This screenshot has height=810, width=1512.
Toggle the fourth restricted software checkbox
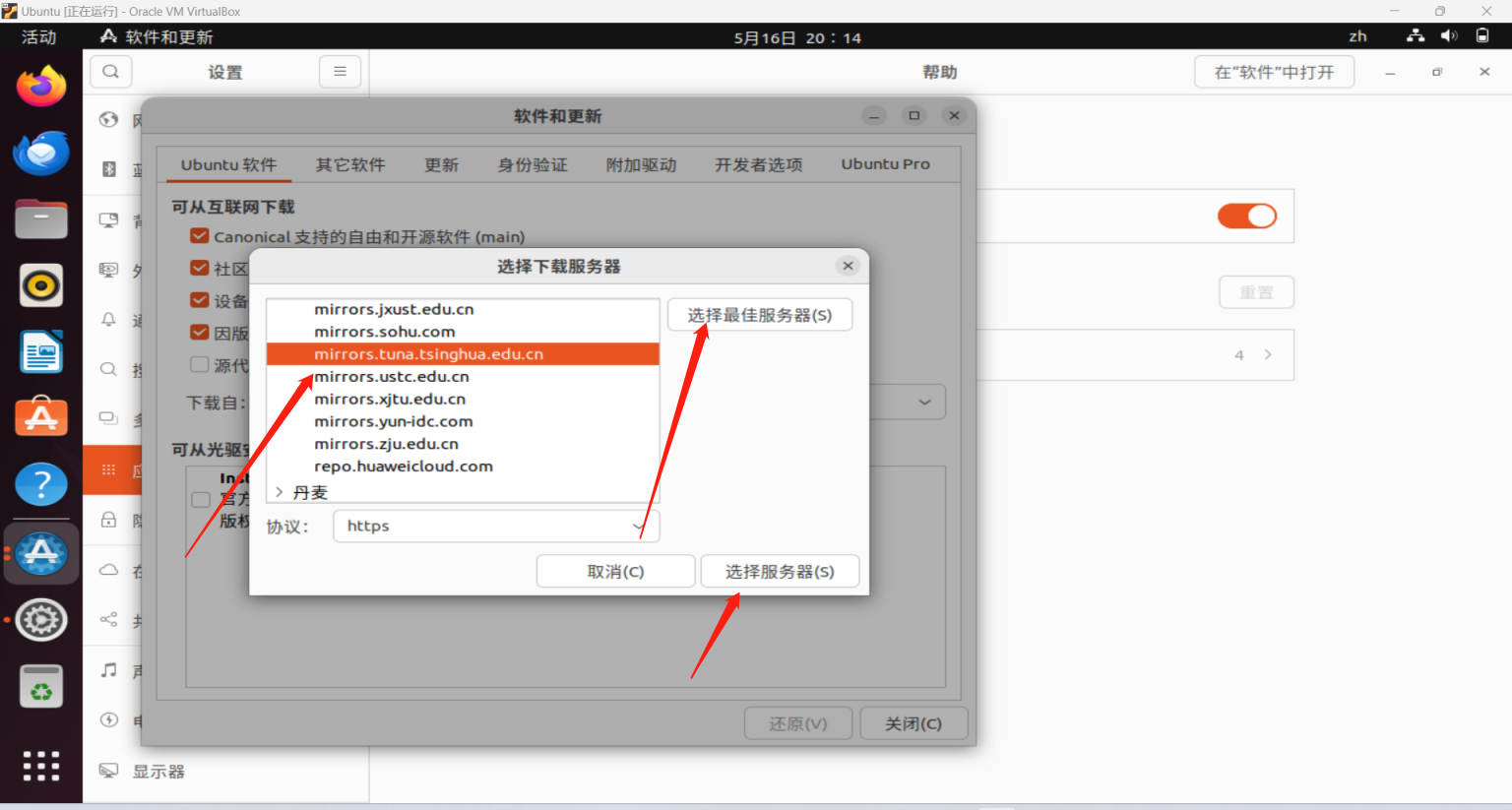pos(200,333)
